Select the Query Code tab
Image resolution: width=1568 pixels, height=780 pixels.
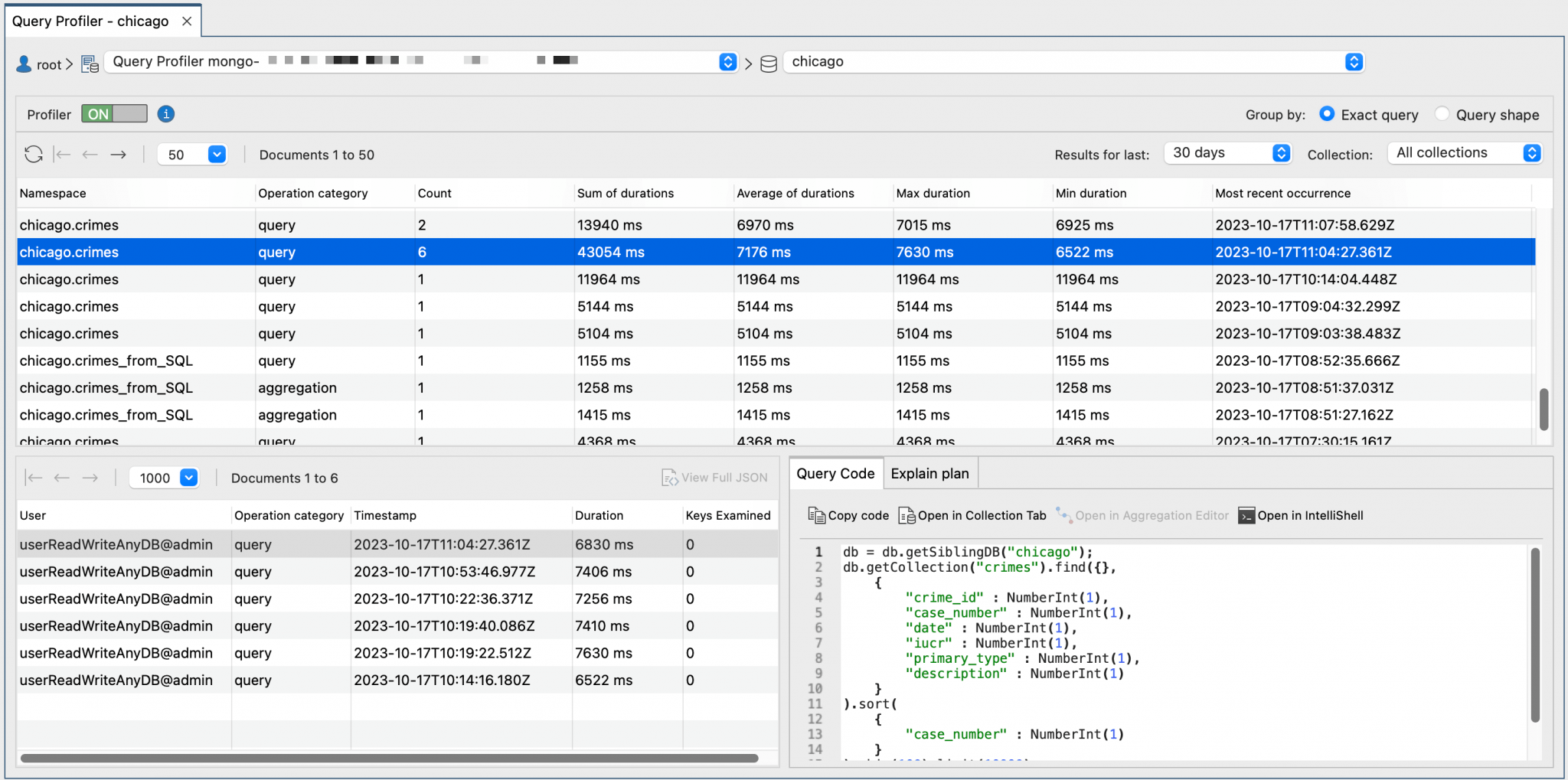pyautogui.click(x=835, y=473)
